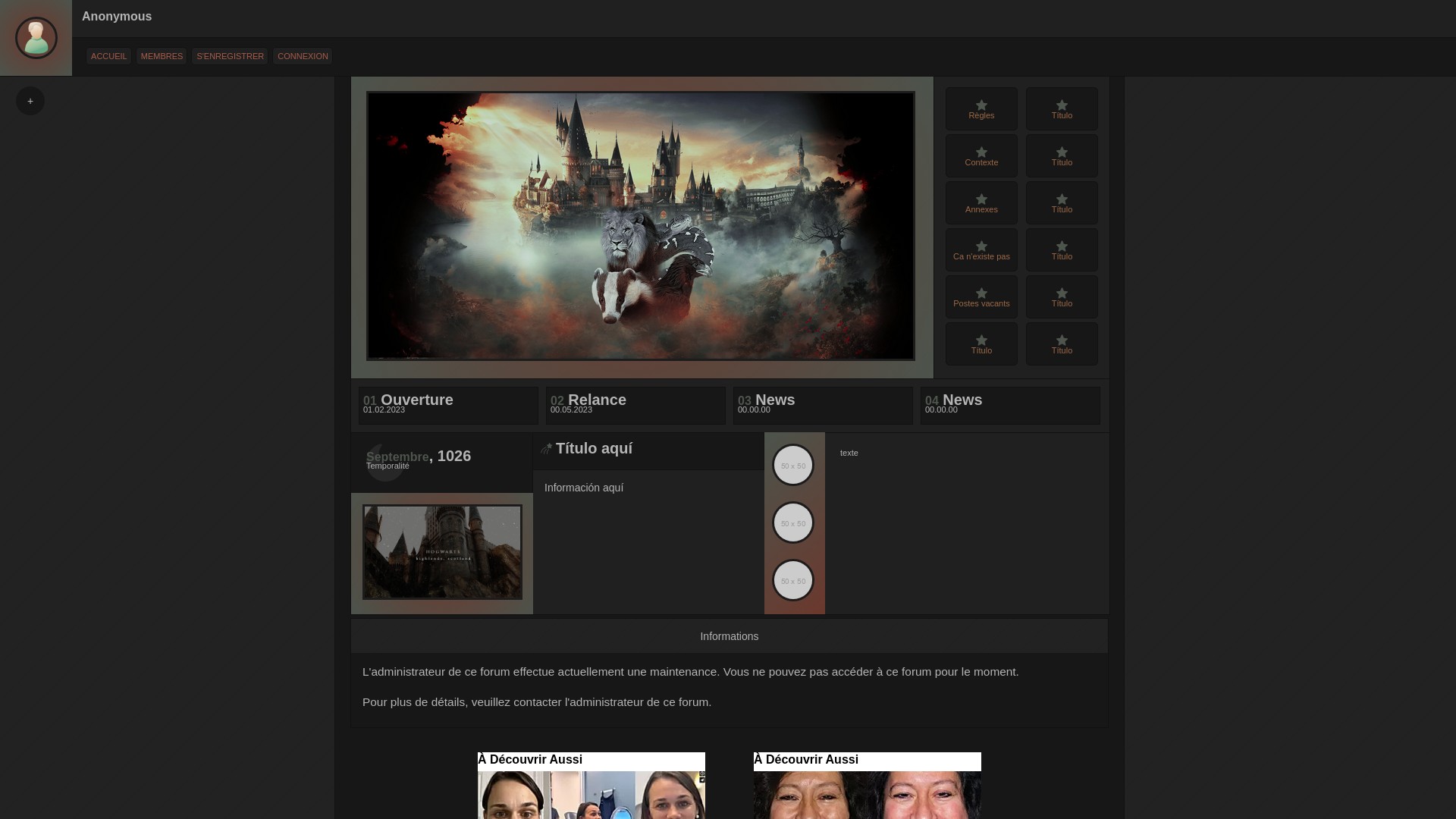Image resolution: width=1456 pixels, height=819 pixels.
Task: Click the texte placeholder text
Action: [849, 453]
